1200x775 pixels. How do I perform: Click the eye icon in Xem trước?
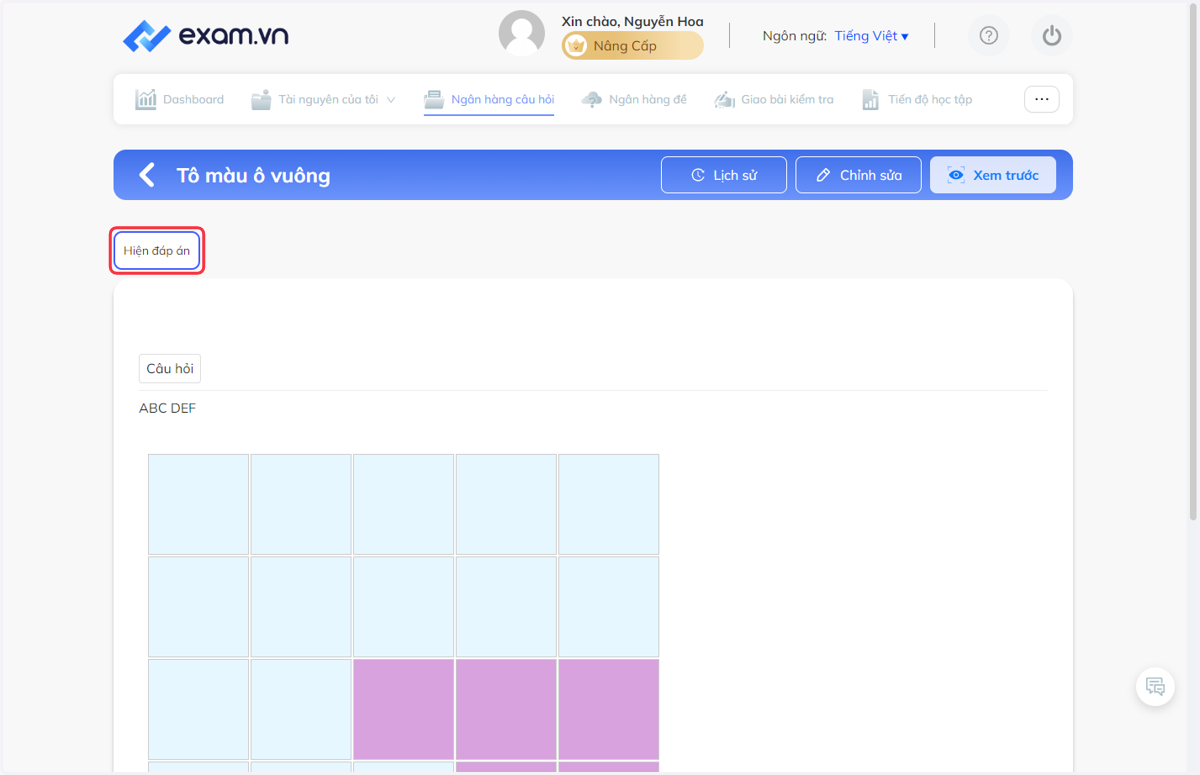(x=956, y=175)
